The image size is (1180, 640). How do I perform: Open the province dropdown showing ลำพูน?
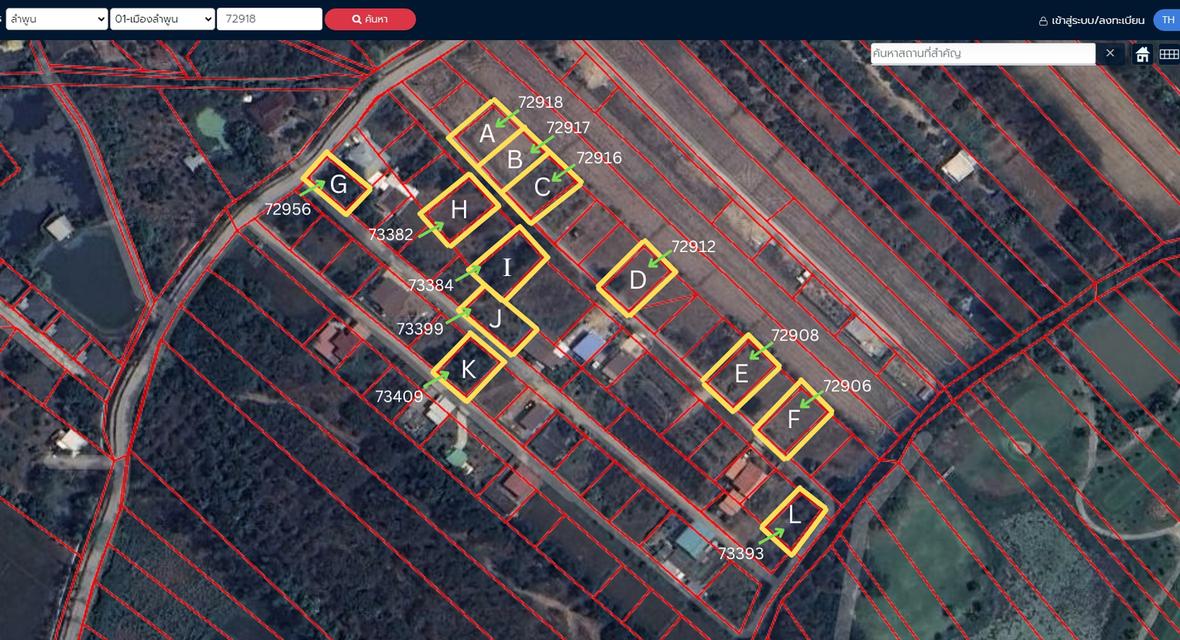[x=56, y=19]
